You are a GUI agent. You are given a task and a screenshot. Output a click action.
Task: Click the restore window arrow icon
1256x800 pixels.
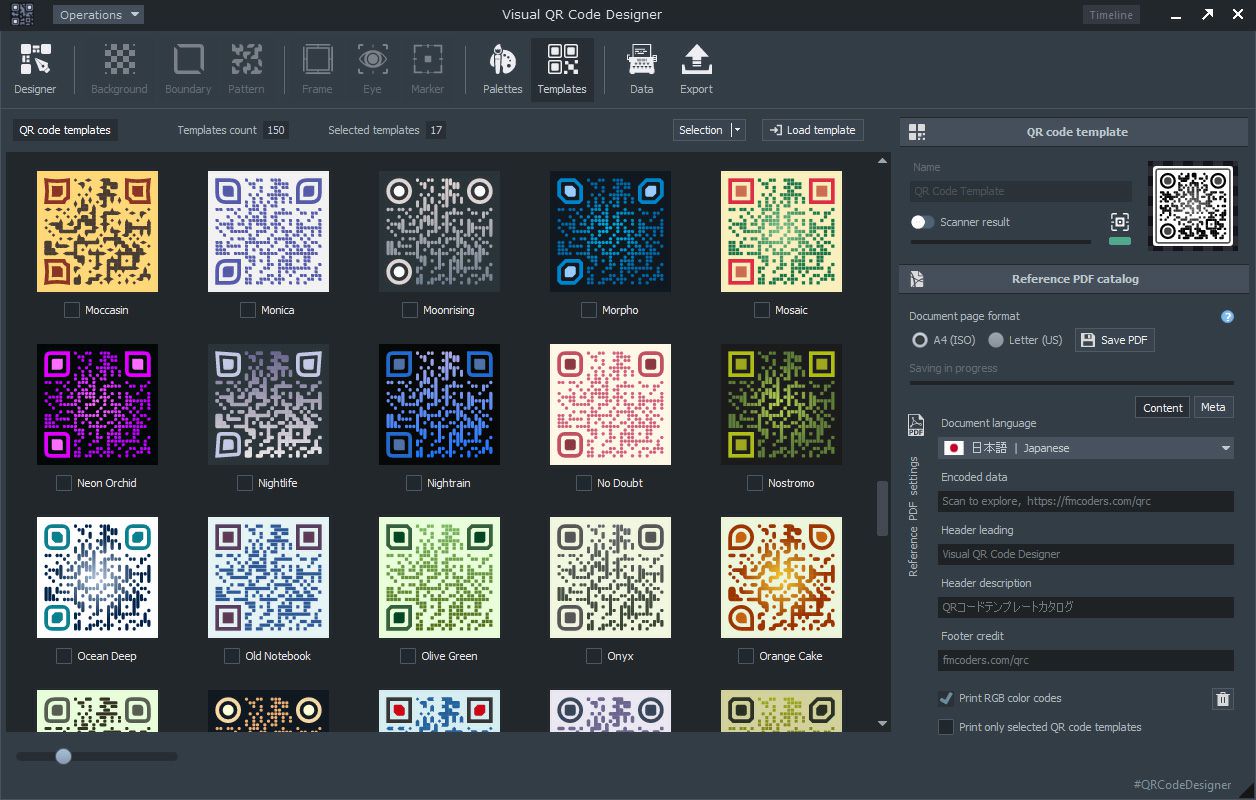click(1207, 14)
